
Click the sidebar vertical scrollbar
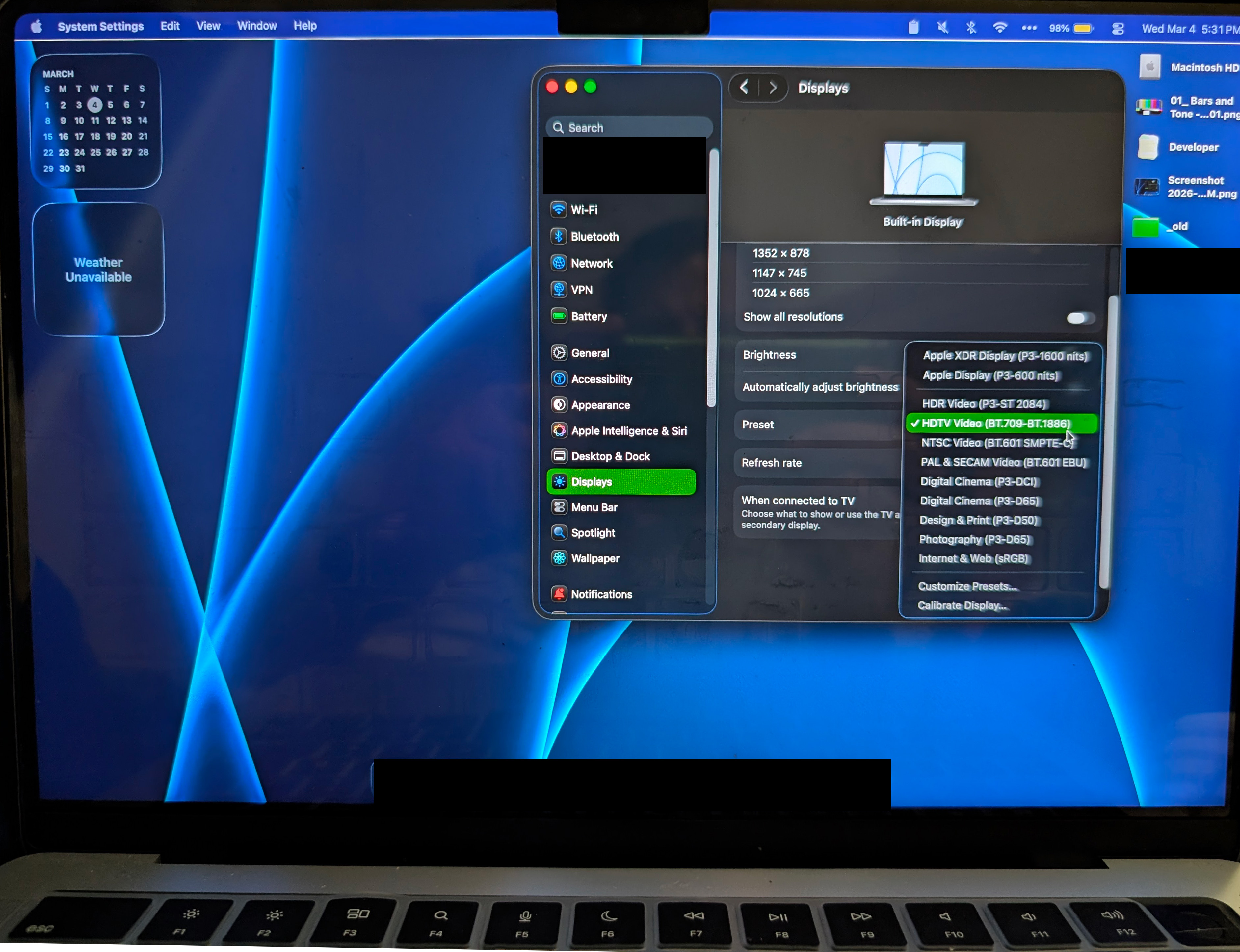pyautogui.click(x=712, y=278)
